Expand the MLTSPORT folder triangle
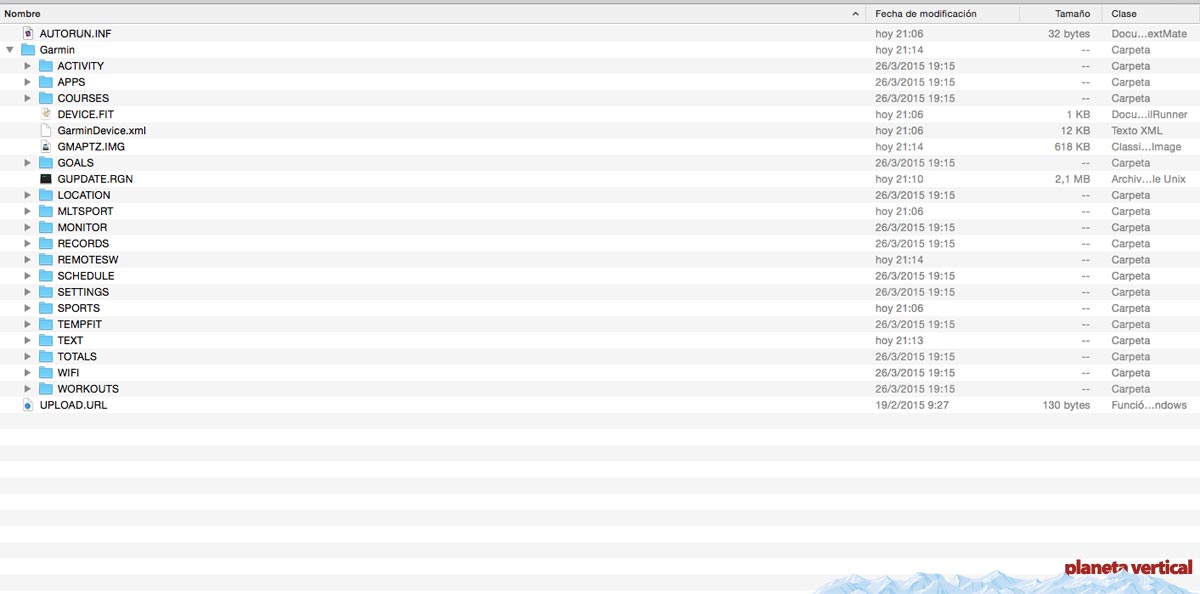 point(28,211)
